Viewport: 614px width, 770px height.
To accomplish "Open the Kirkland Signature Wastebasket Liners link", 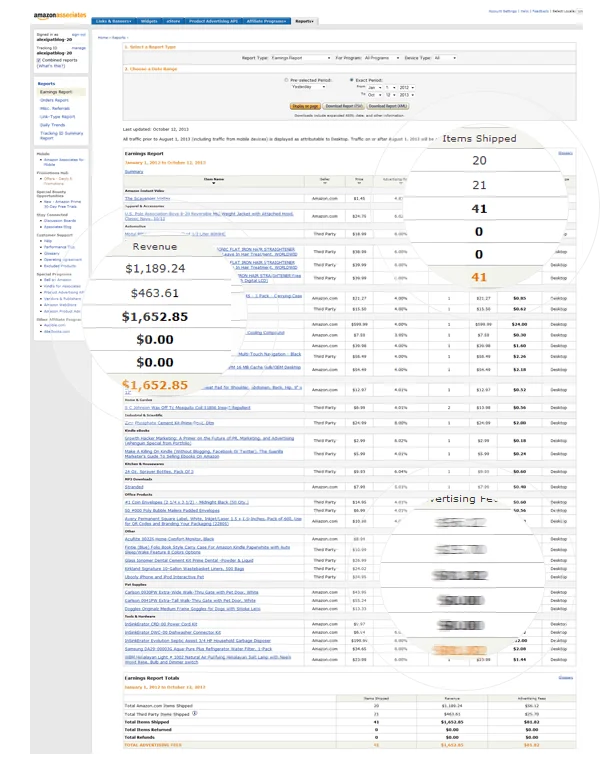I will click(x=184, y=569).
